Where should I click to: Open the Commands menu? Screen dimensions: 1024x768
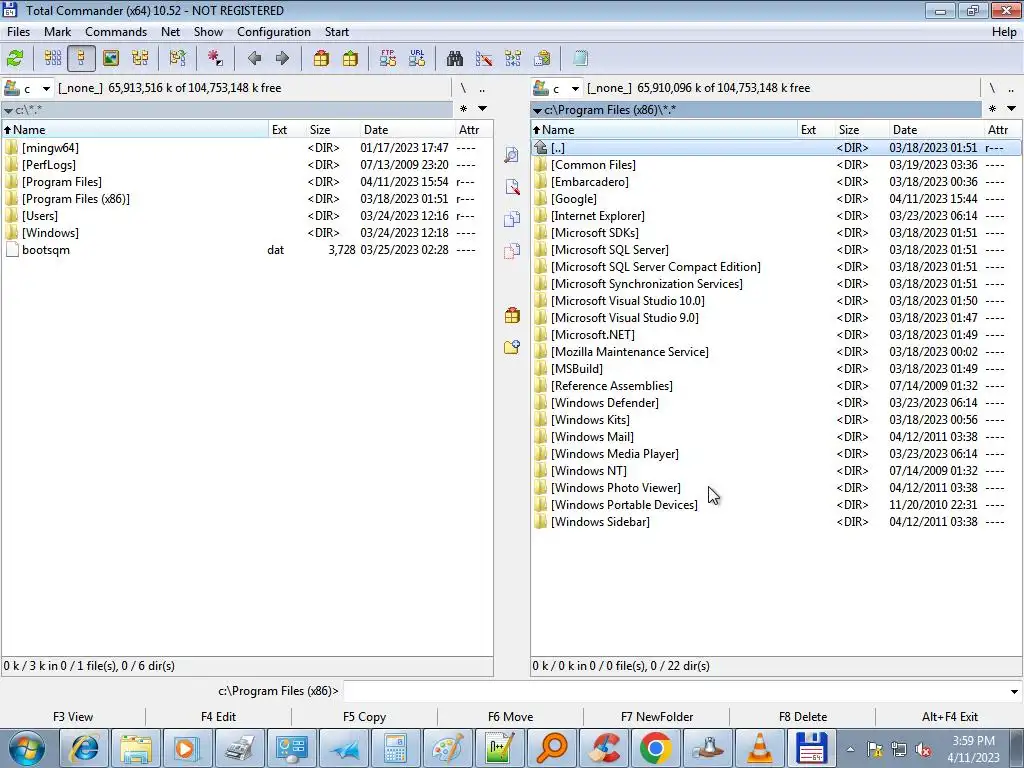[x=116, y=31]
